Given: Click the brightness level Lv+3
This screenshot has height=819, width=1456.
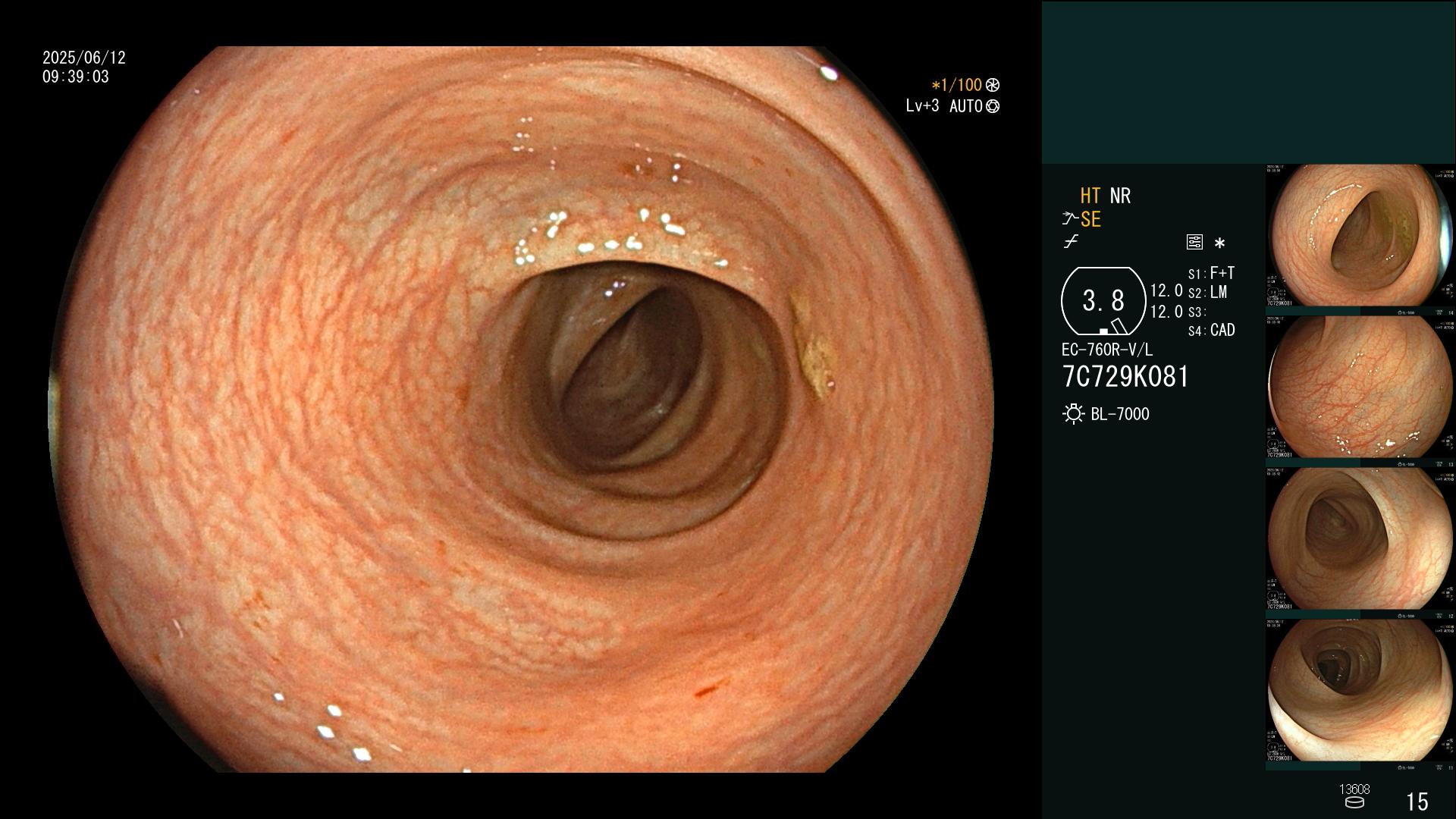Looking at the screenshot, I should pyautogui.click(x=922, y=105).
